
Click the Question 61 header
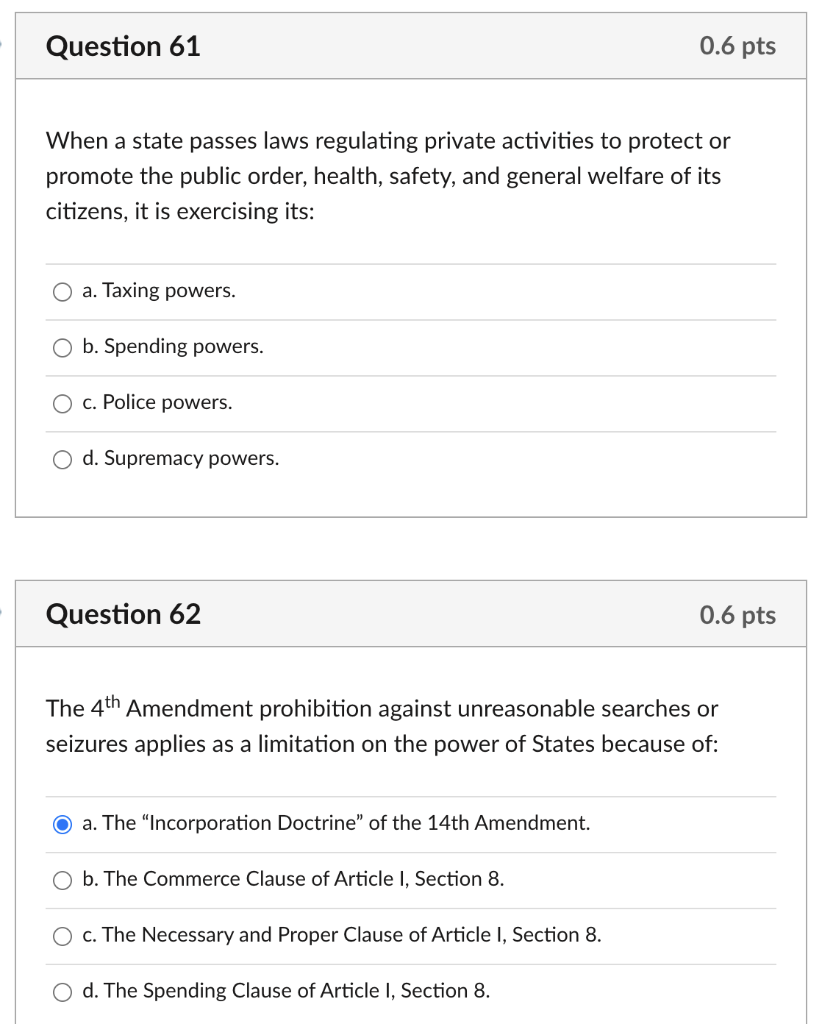[x=124, y=46]
